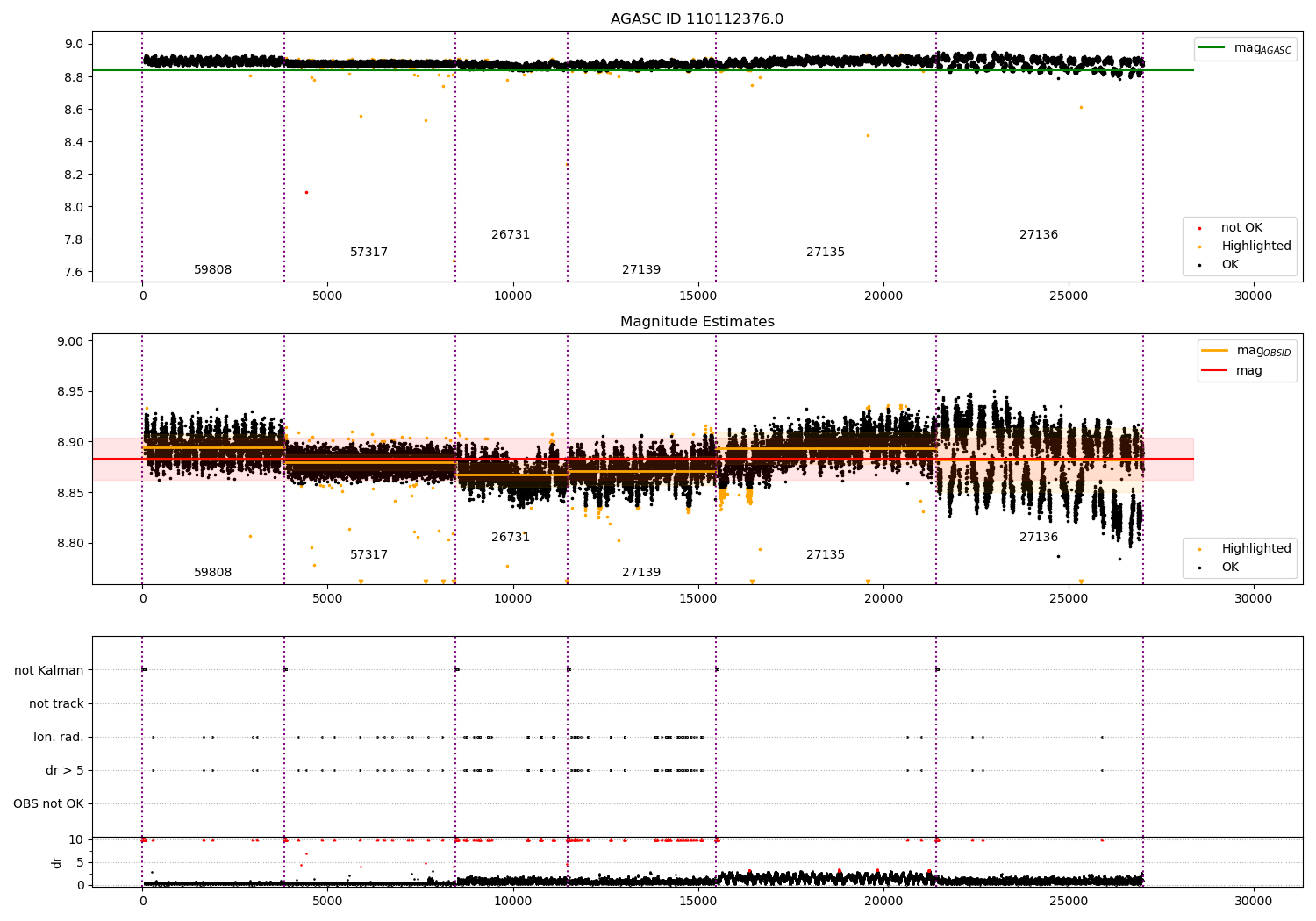This screenshot has width=1316, height=921.
Task: Click the 'Ion. rad.' y-axis label
Action: 59,738
